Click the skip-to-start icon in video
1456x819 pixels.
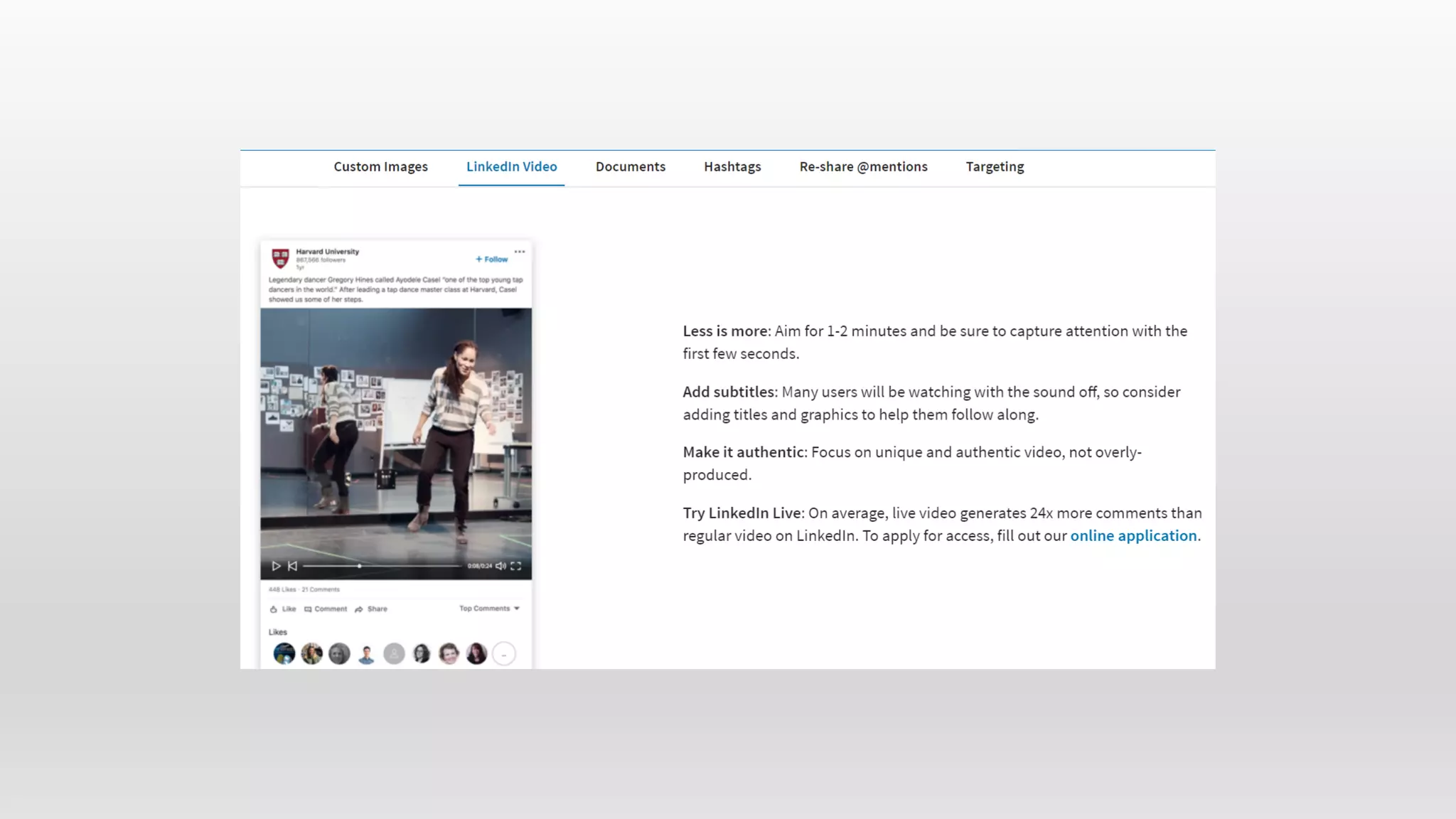[x=292, y=566]
